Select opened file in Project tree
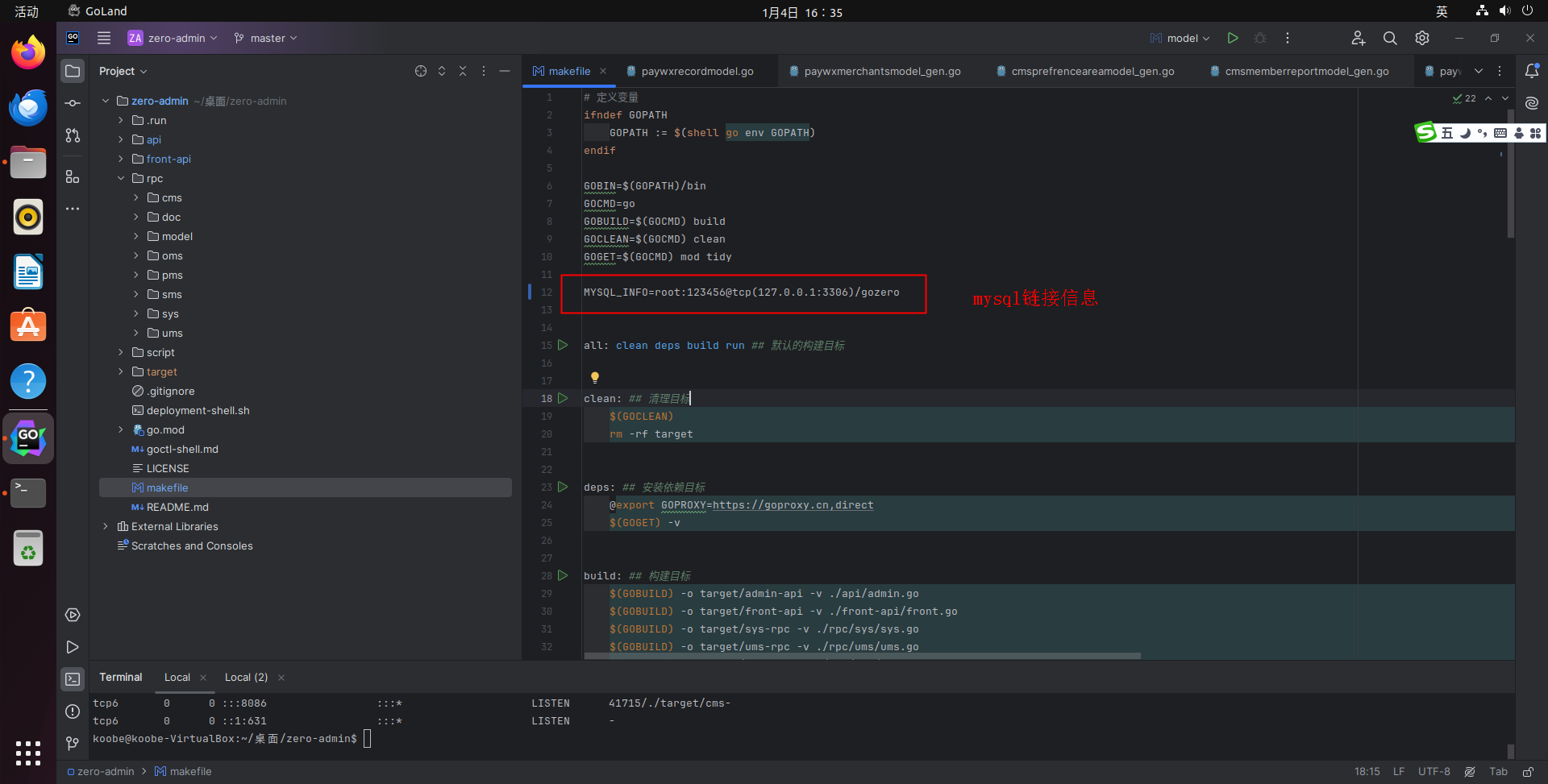 click(421, 71)
